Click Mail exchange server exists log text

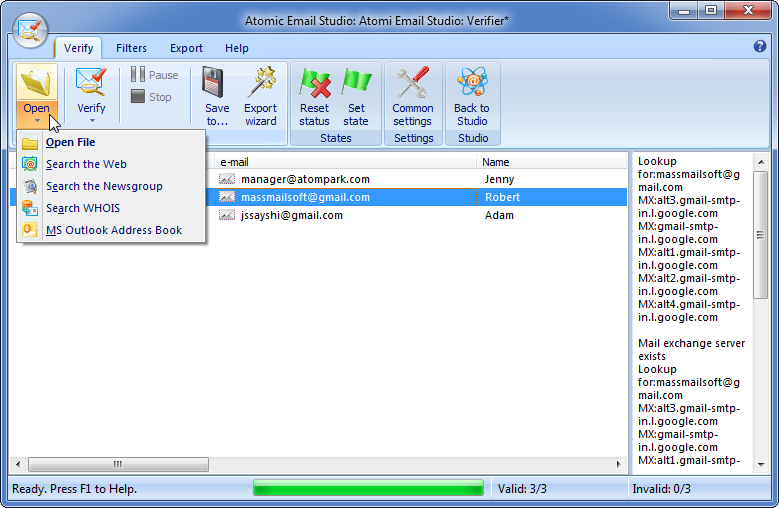tap(691, 350)
